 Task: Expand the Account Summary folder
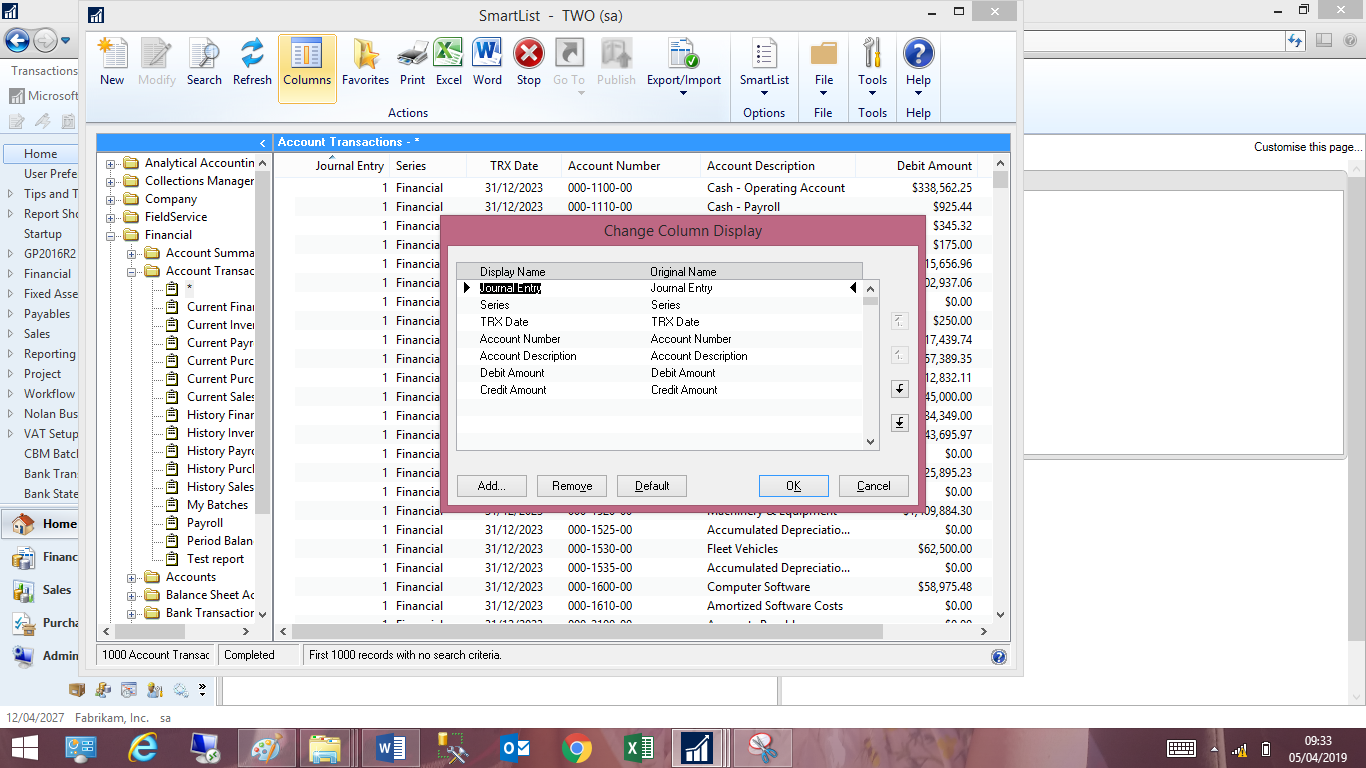coord(132,253)
